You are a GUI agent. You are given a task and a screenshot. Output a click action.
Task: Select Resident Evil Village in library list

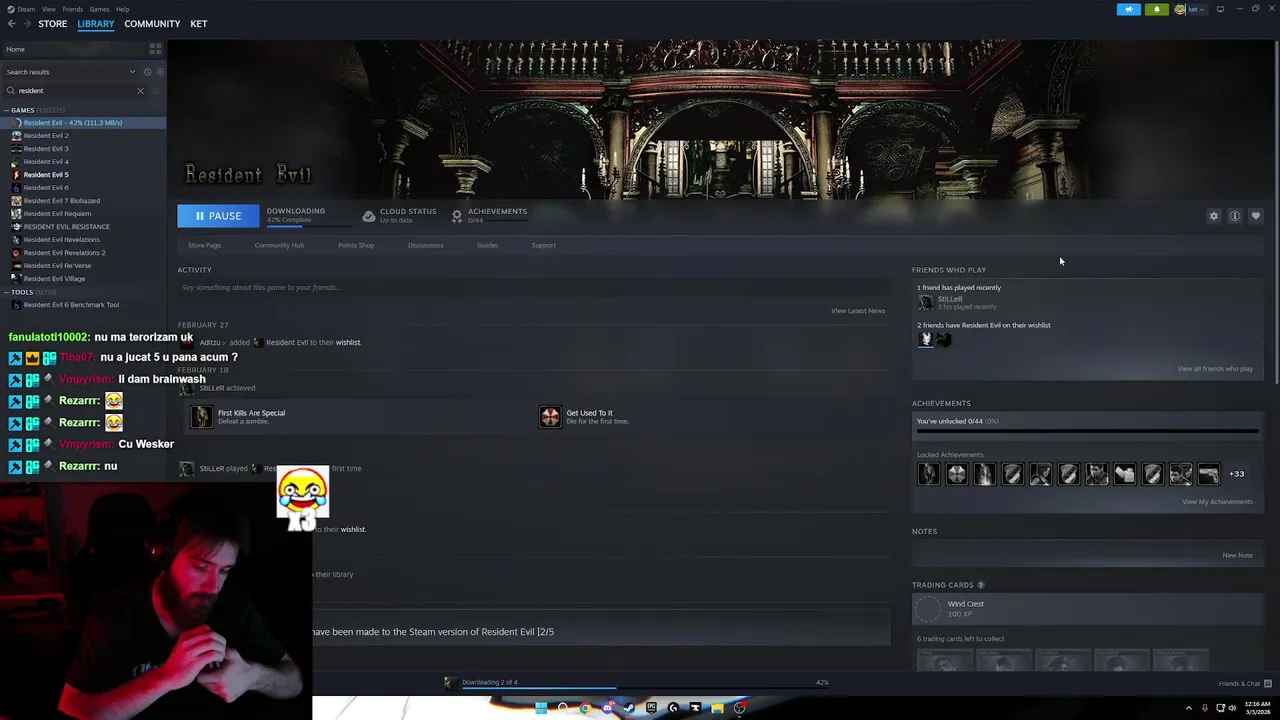(x=54, y=278)
